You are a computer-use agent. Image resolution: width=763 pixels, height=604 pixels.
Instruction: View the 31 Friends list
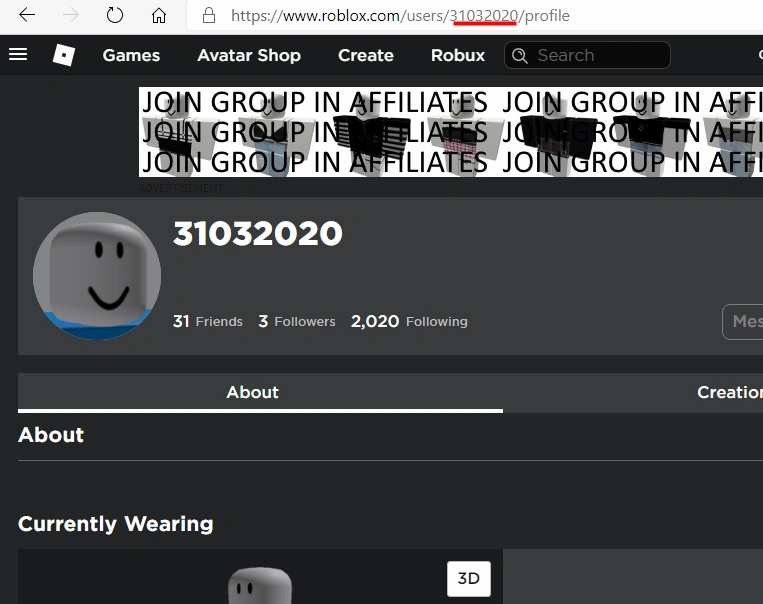[208, 321]
